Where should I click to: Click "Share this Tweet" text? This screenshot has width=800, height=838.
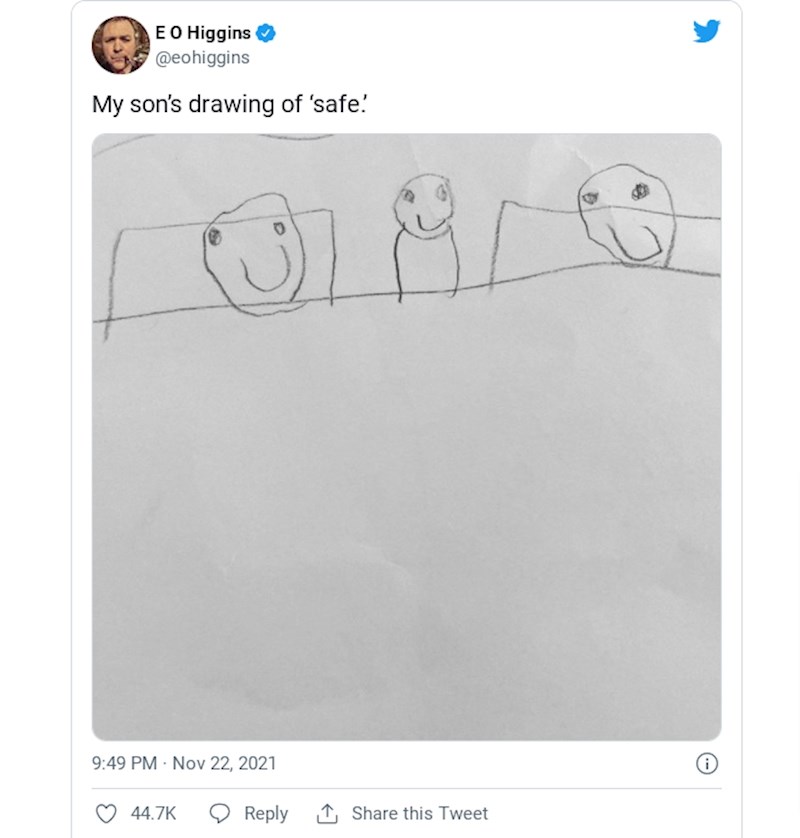pos(420,813)
